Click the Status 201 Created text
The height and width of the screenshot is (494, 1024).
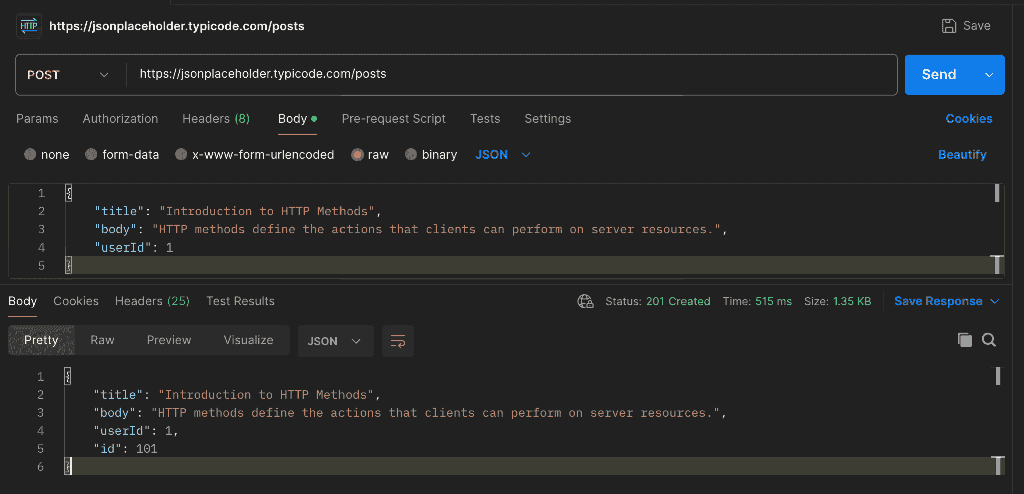click(658, 301)
